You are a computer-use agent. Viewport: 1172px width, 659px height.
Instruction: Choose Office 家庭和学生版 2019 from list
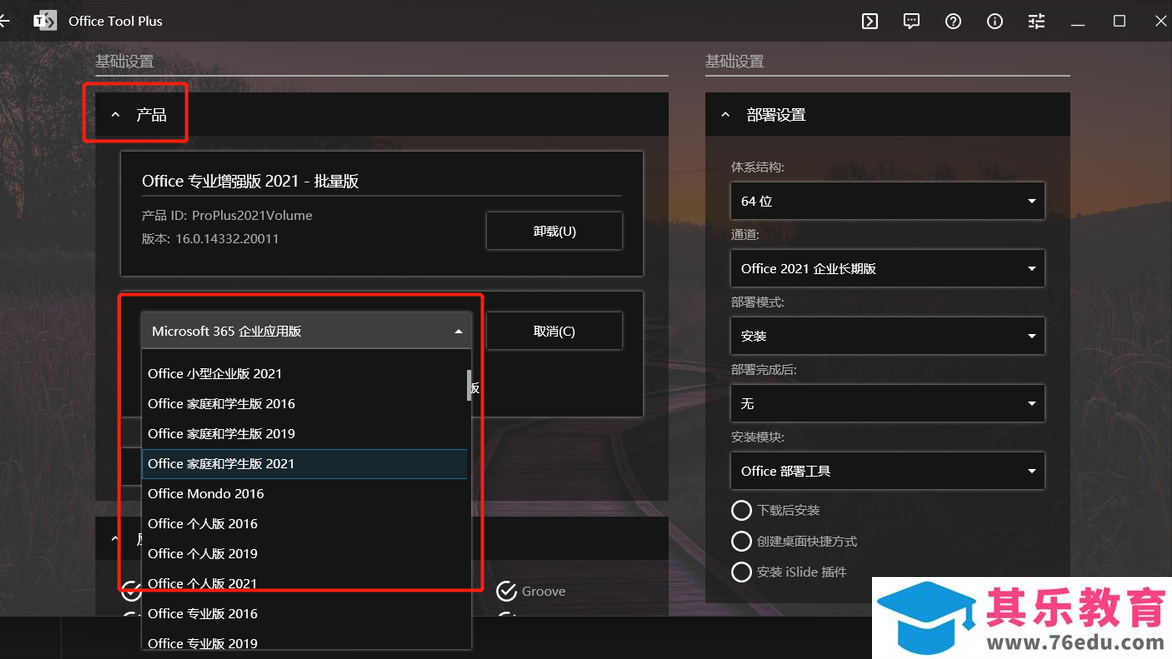click(x=304, y=433)
